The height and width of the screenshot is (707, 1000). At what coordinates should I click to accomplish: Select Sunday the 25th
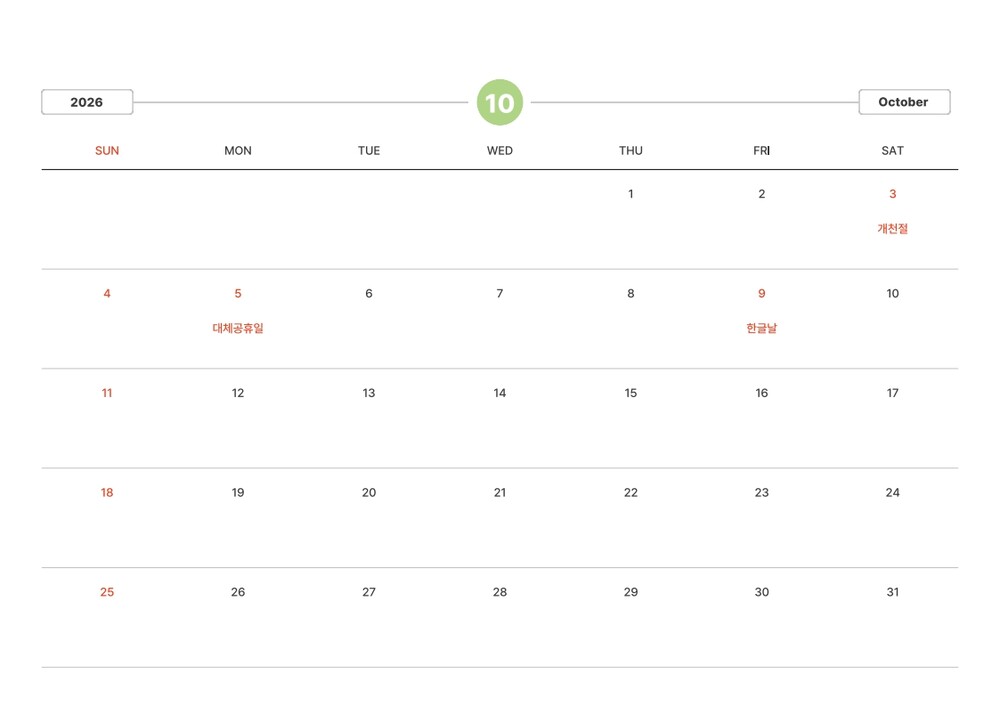(x=107, y=592)
